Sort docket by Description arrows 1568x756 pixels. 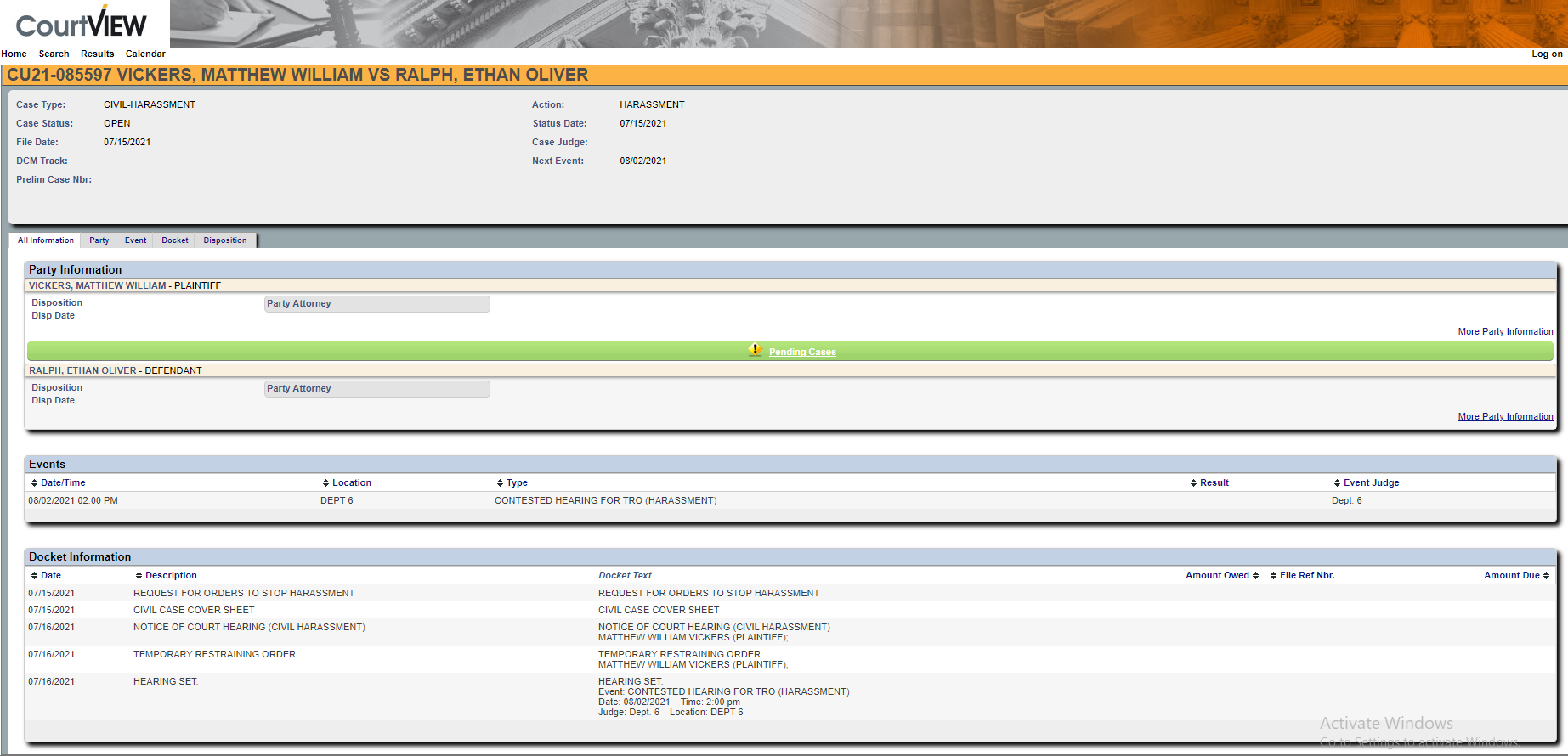click(x=139, y=576)
